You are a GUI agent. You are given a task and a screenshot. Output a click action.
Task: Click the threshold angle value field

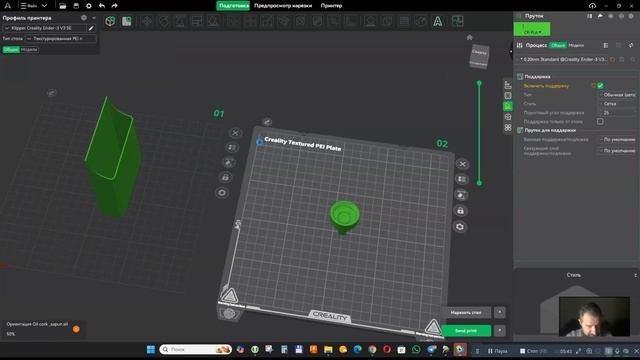pos(617,113)
